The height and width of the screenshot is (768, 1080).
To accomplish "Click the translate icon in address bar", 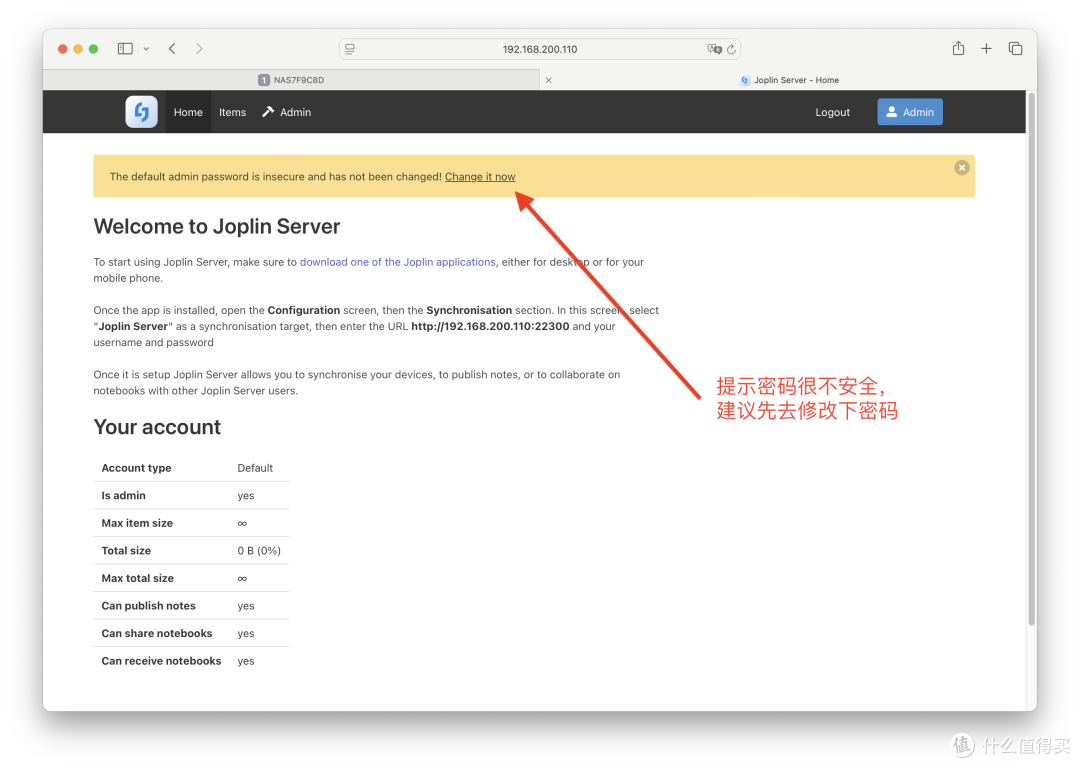I will click(x=714, y=49).
